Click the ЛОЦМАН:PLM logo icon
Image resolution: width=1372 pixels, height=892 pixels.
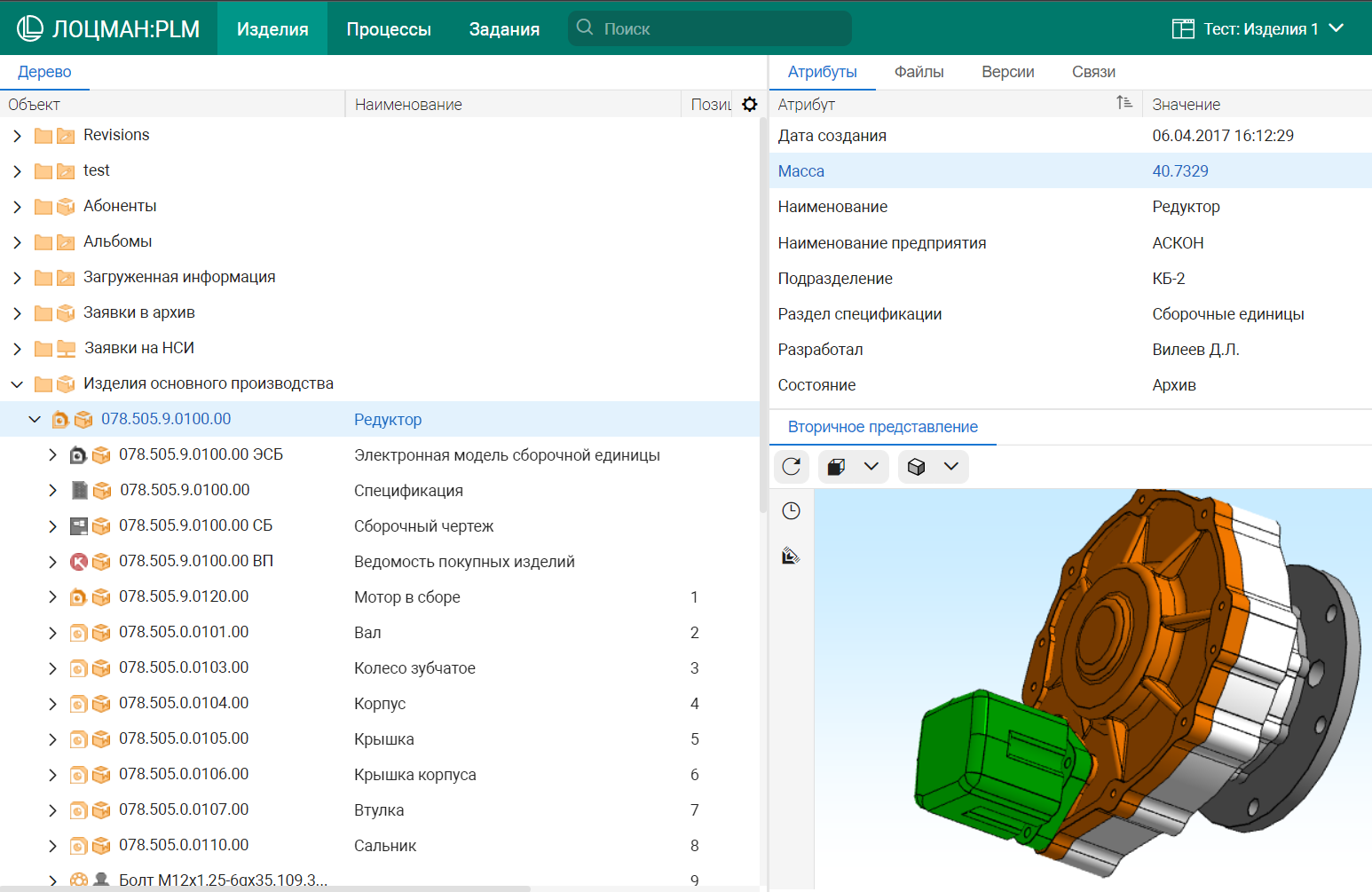[29, 28]
